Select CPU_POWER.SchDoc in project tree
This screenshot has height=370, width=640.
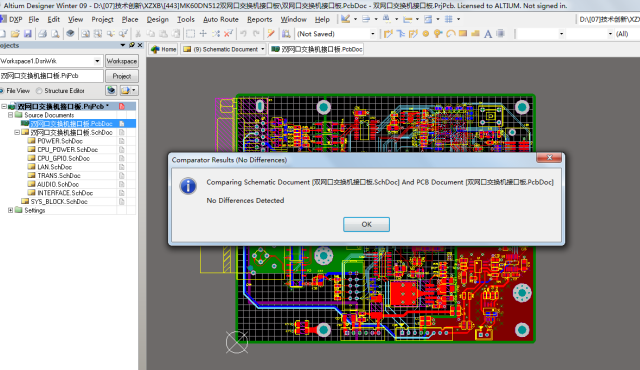pos(68,150)
